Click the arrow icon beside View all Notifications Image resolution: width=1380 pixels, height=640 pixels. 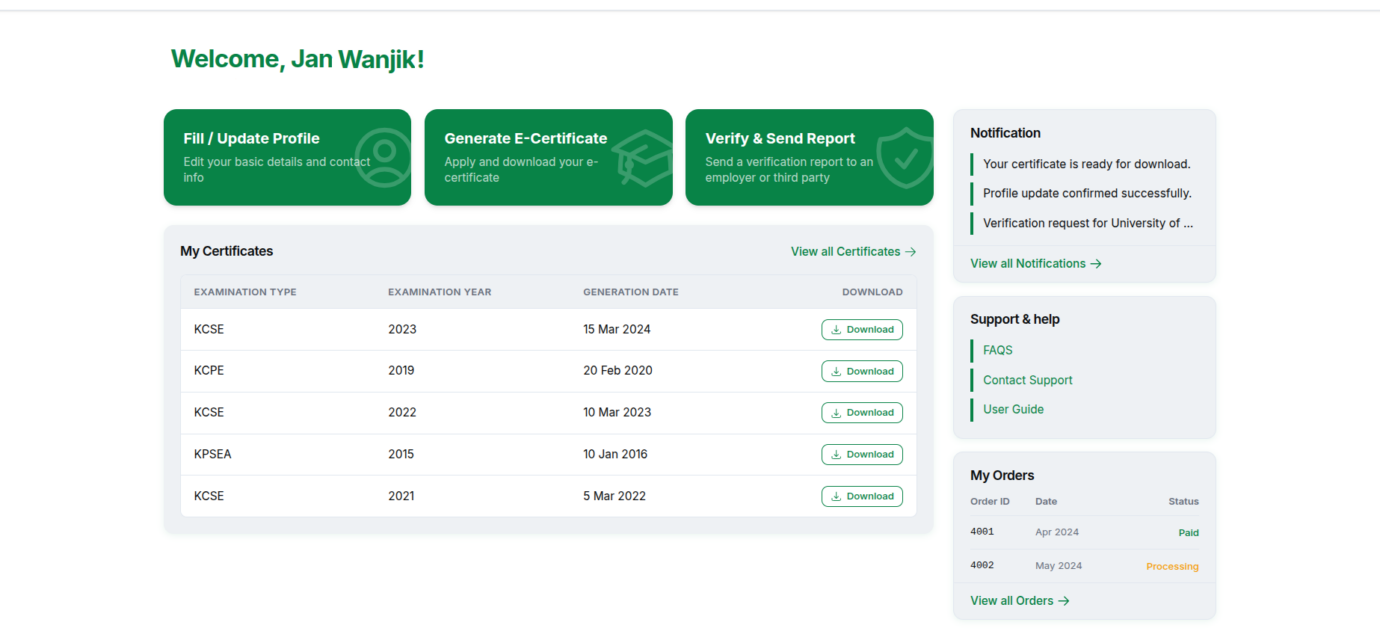1096,264
